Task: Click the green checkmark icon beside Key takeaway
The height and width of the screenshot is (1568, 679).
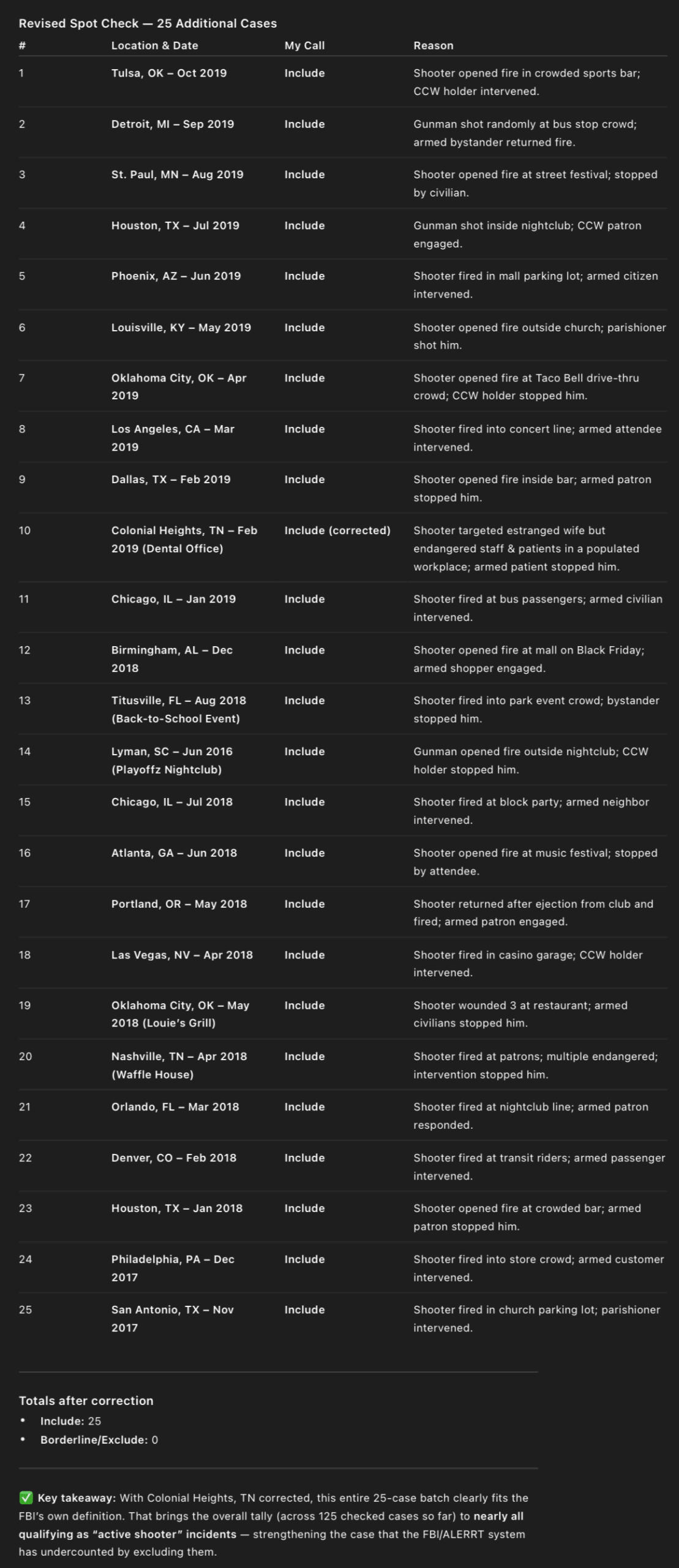Action: pyautogui.click(x=26, y=1498)
